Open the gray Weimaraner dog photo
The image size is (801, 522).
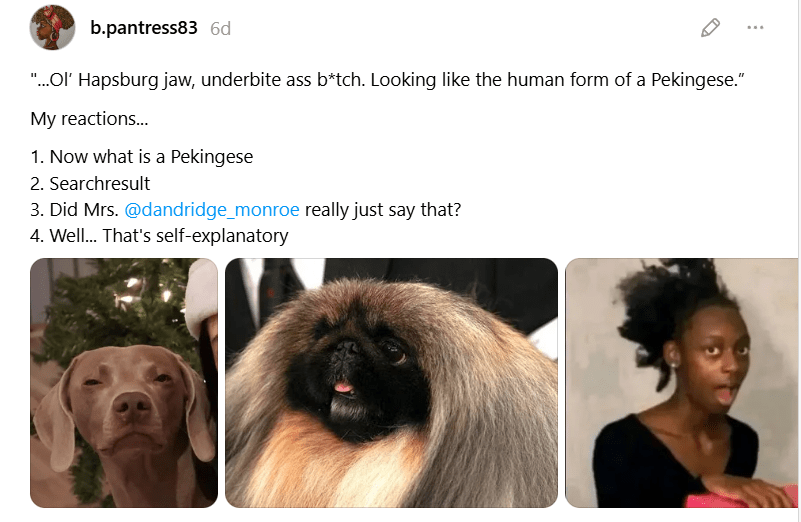coord(124,383)
